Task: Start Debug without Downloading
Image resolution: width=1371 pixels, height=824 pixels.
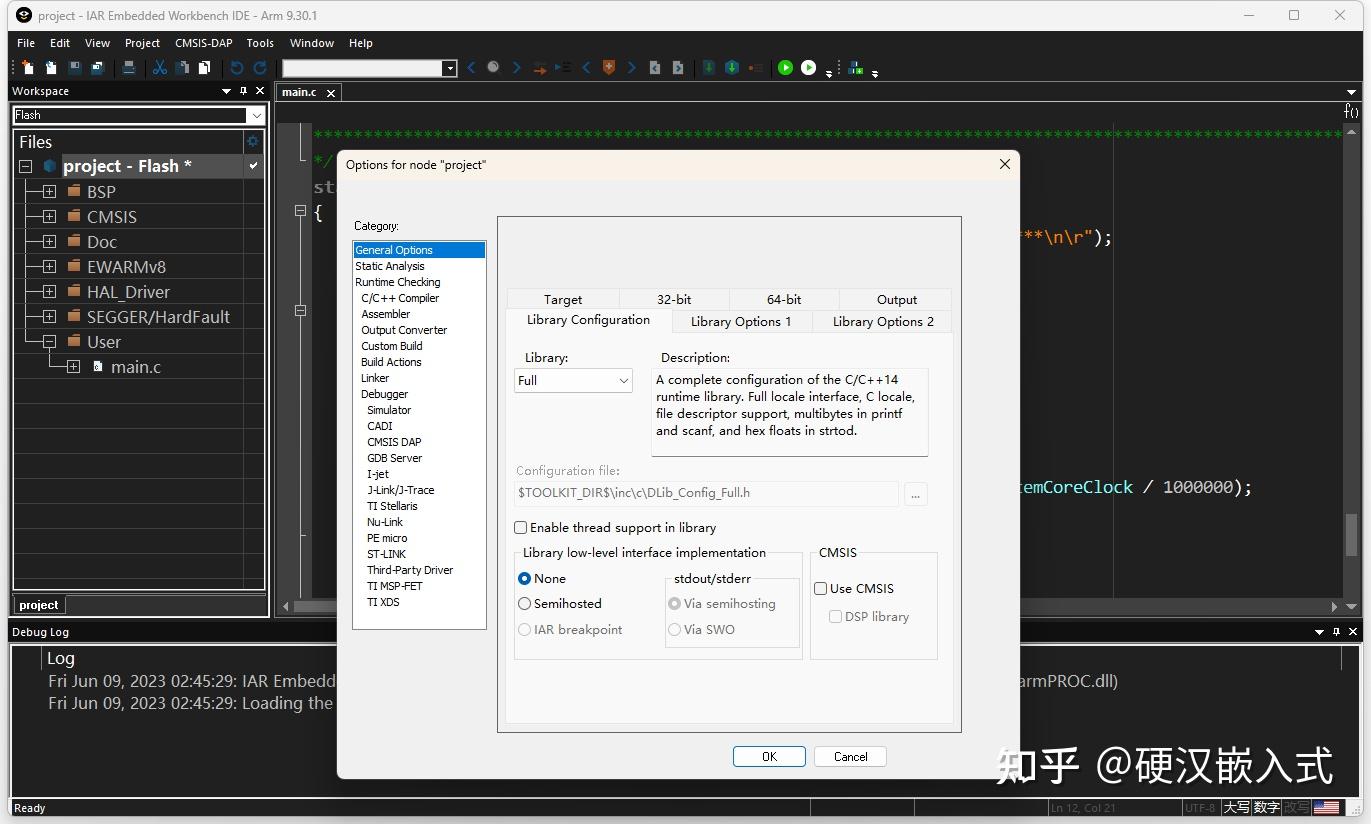Action: 809,68
